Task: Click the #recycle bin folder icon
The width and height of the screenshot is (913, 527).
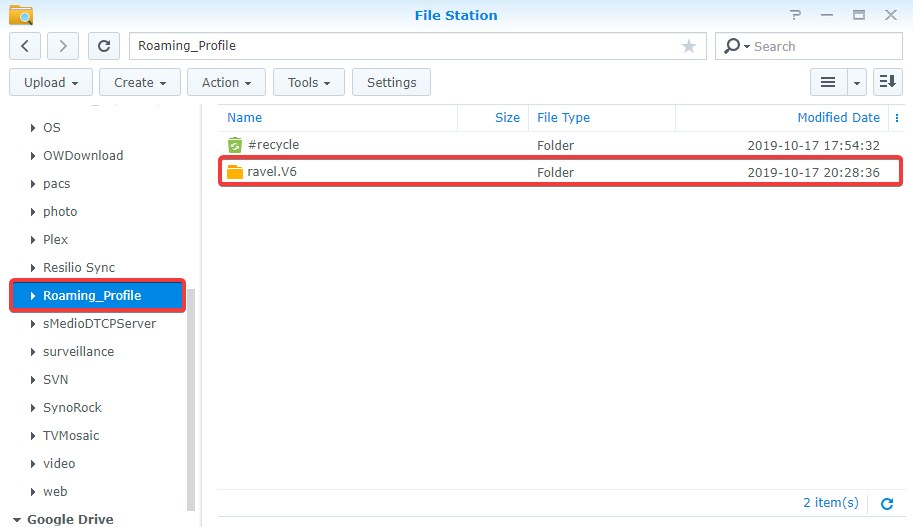Action: coord(235,145)
